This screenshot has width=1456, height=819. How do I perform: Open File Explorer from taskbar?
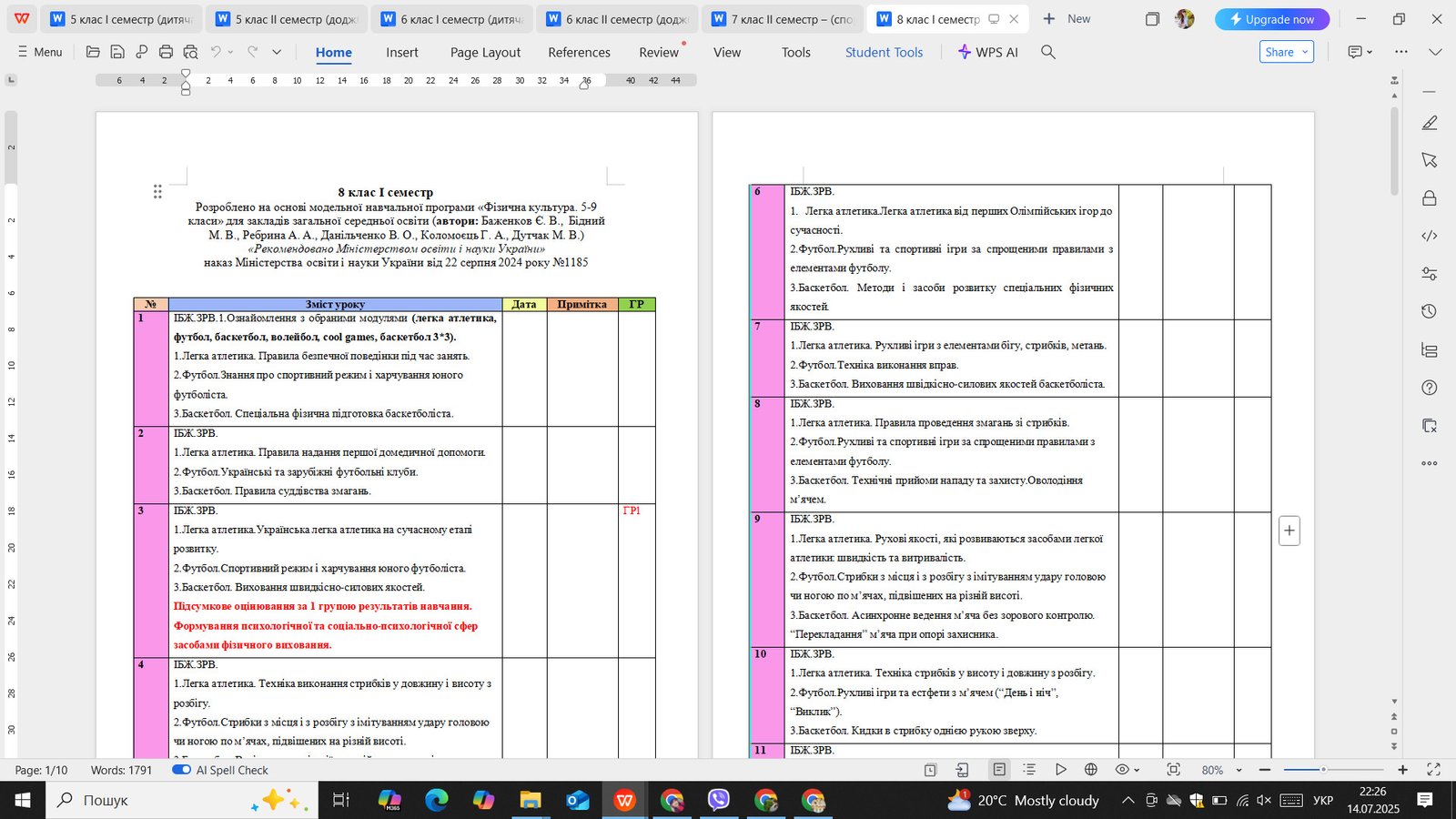tap(531, 800)
